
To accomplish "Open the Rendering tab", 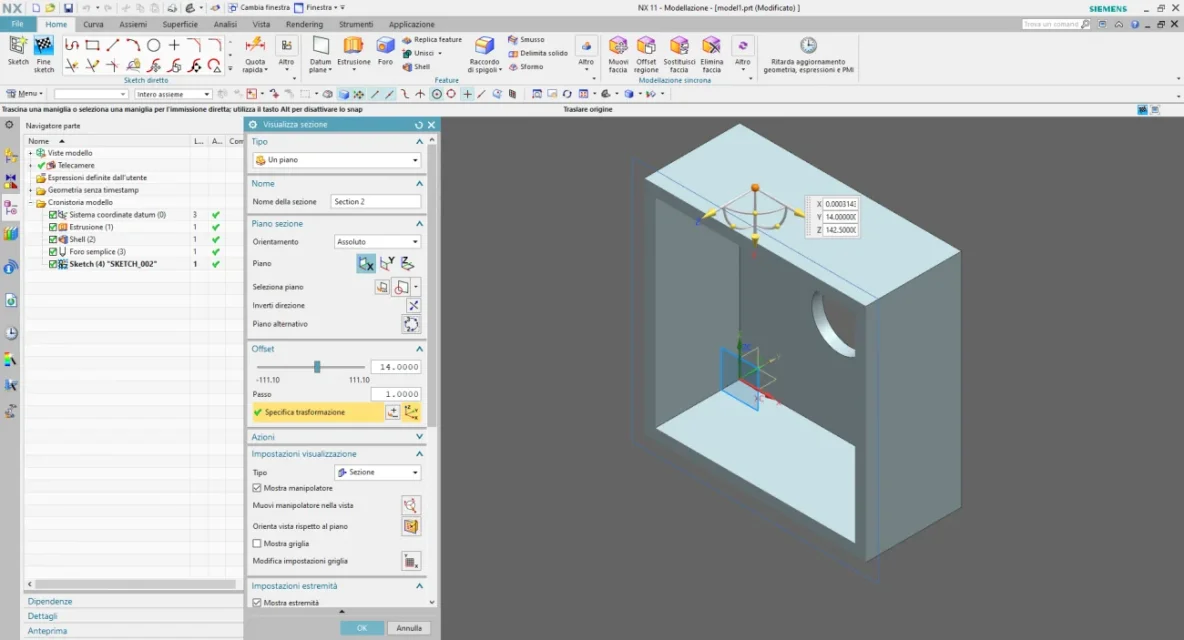I will [304, 24].
